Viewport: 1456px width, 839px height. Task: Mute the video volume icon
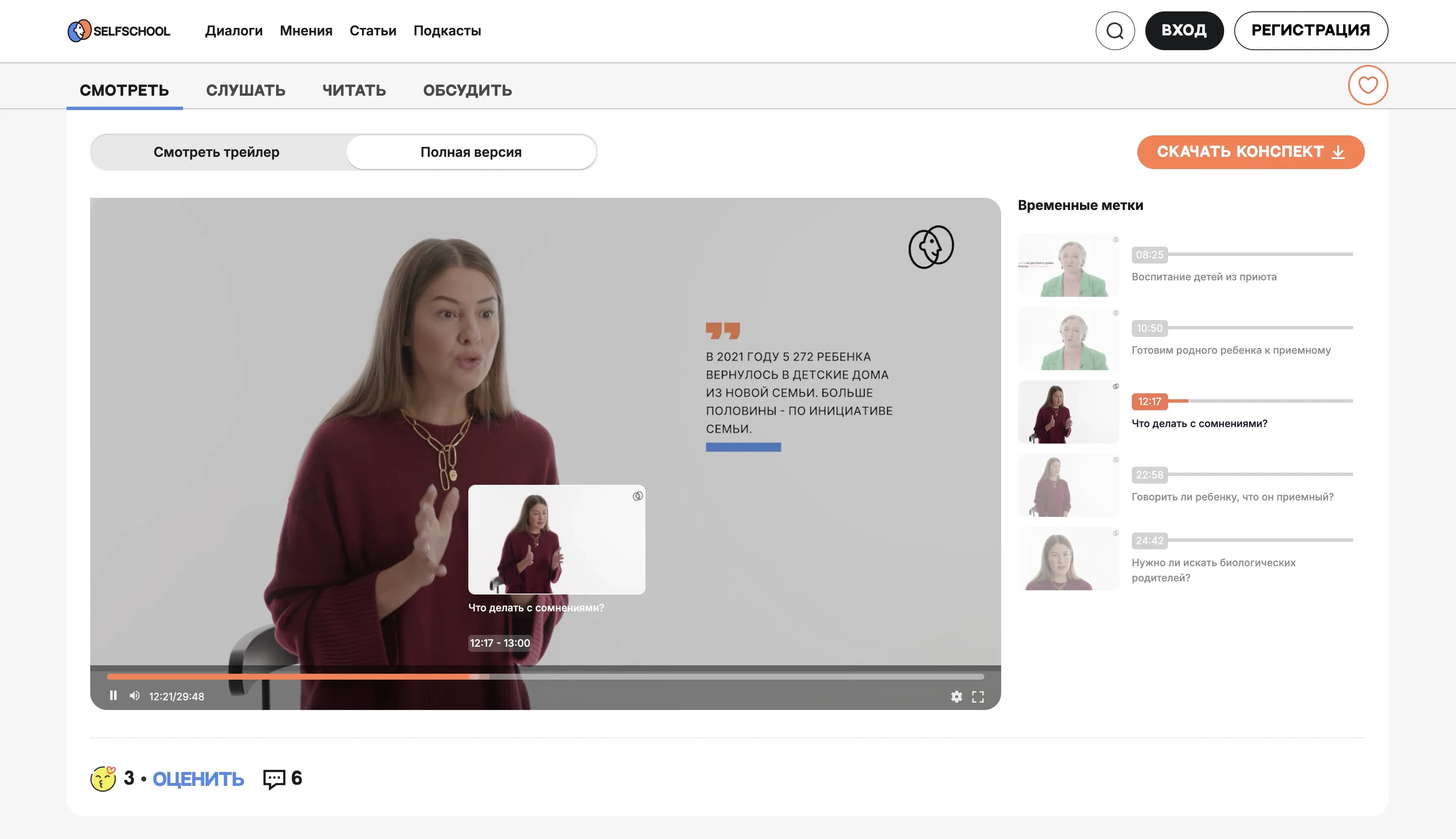click(x=134, y=696)
